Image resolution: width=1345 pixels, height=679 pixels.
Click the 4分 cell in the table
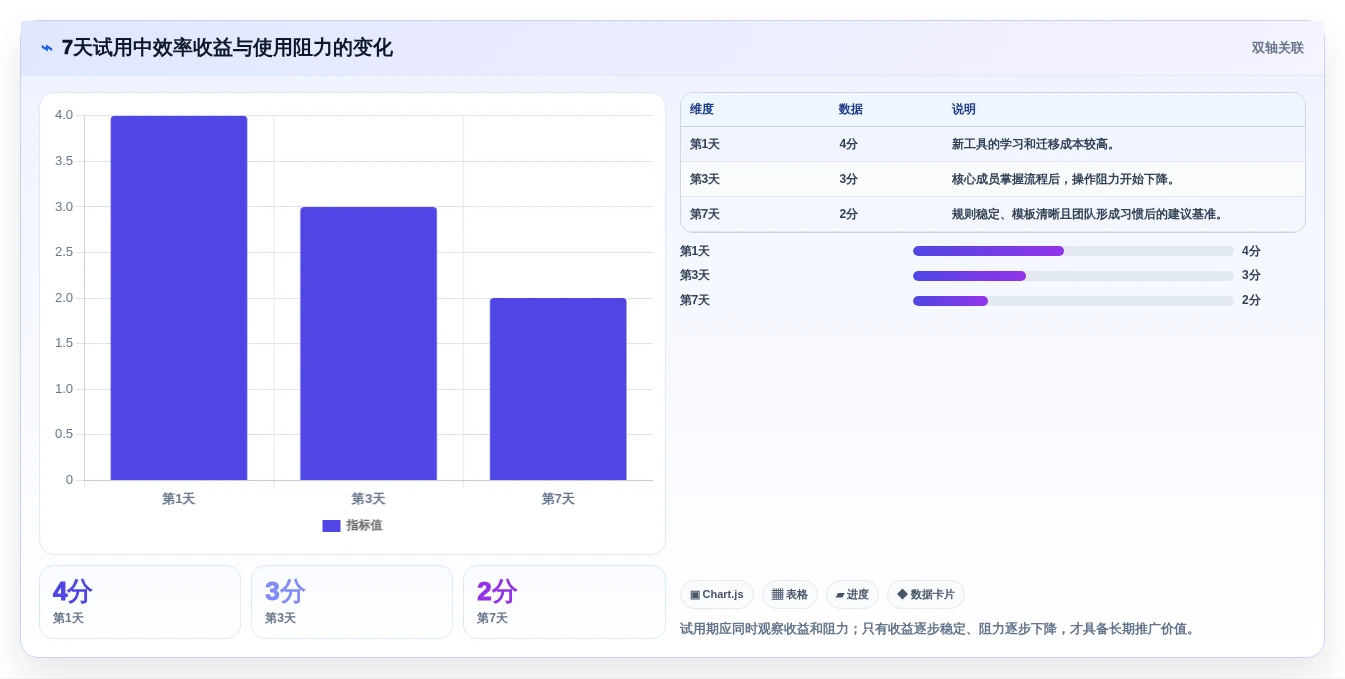tap(849, 145)
